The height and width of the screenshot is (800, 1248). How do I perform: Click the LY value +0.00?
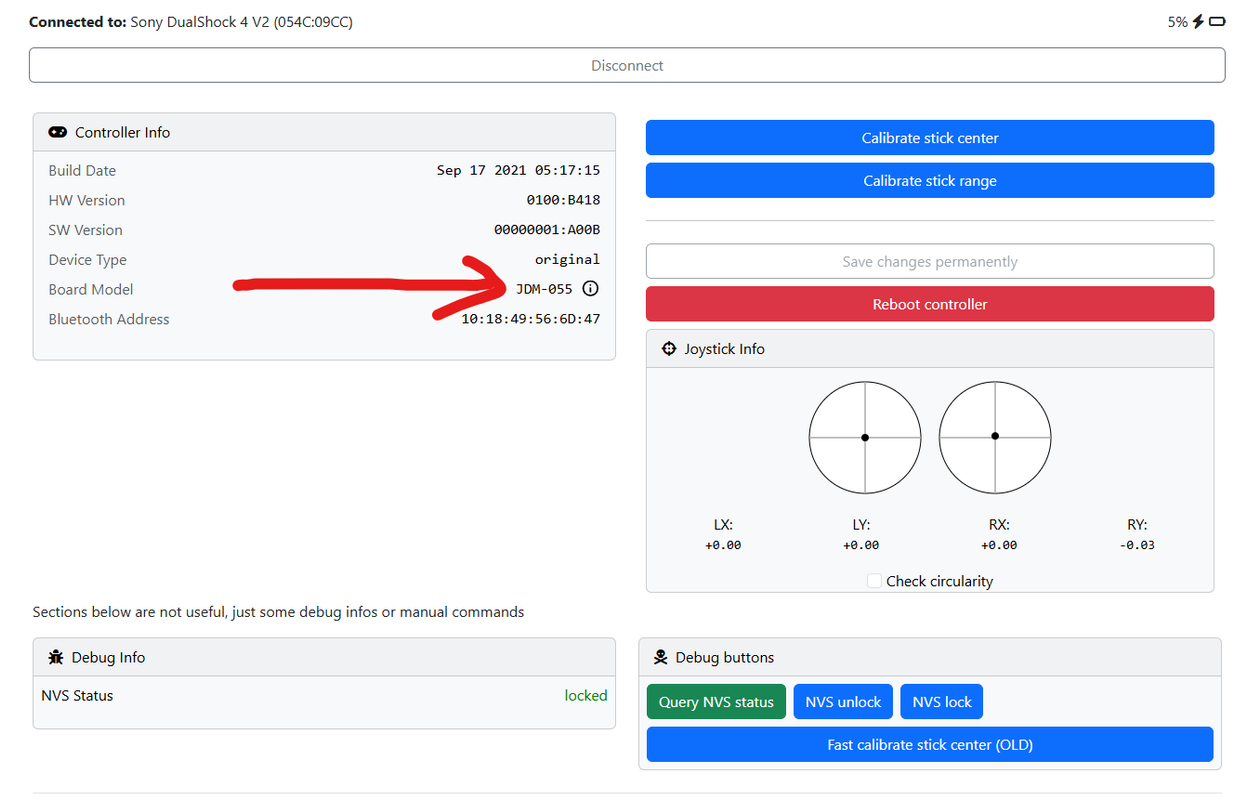(861, 545)
